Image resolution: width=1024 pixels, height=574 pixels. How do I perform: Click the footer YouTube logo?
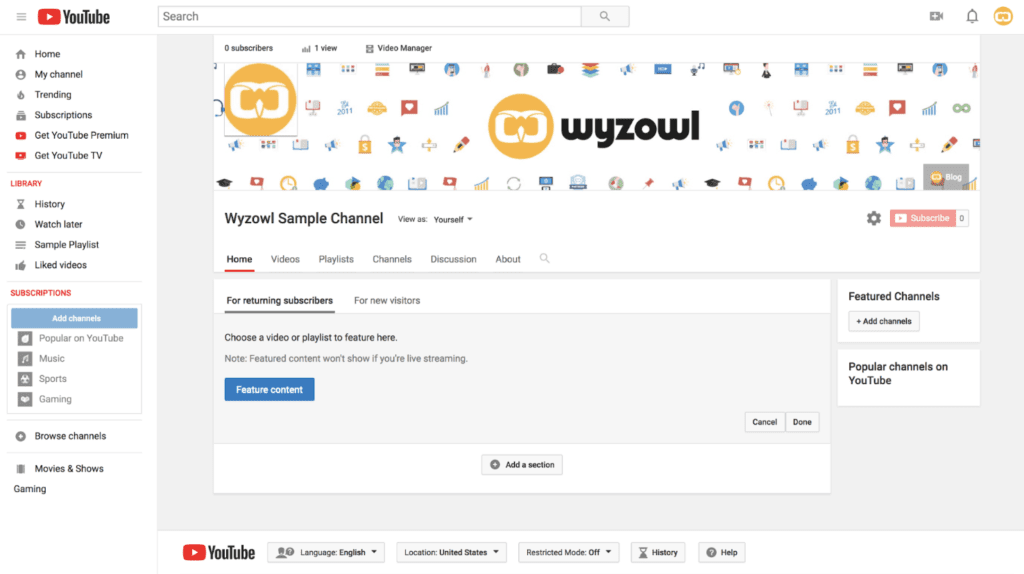[x=219, y=552]
